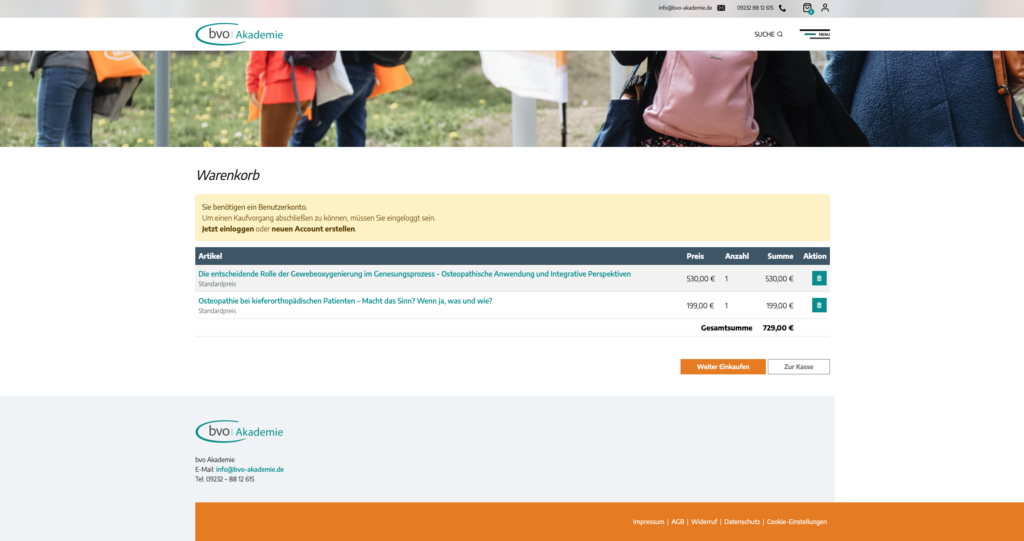
Task: Click the bvo Akademie logo in footer
Action: [x=239, y=431]
